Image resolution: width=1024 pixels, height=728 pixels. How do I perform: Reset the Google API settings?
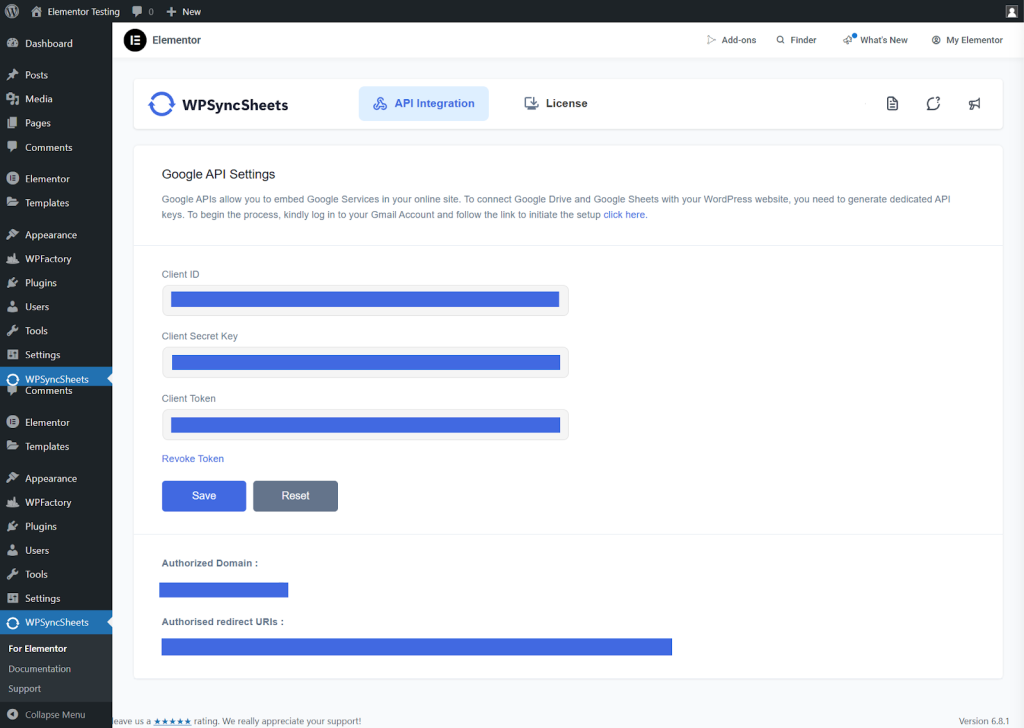pyautogui.click(x=295, y=496)
